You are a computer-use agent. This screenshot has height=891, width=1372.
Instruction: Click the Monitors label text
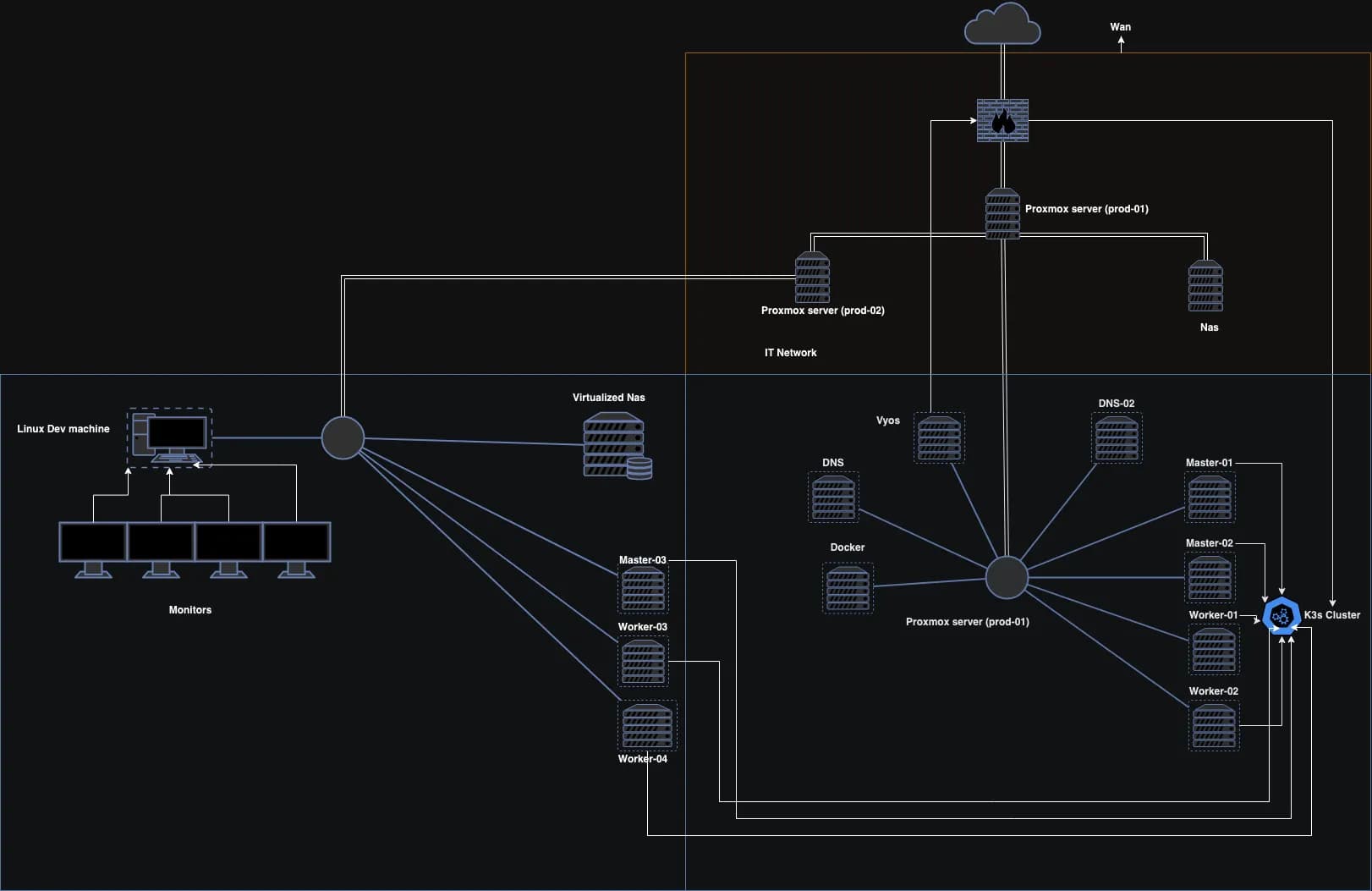(x=189, y=610)
